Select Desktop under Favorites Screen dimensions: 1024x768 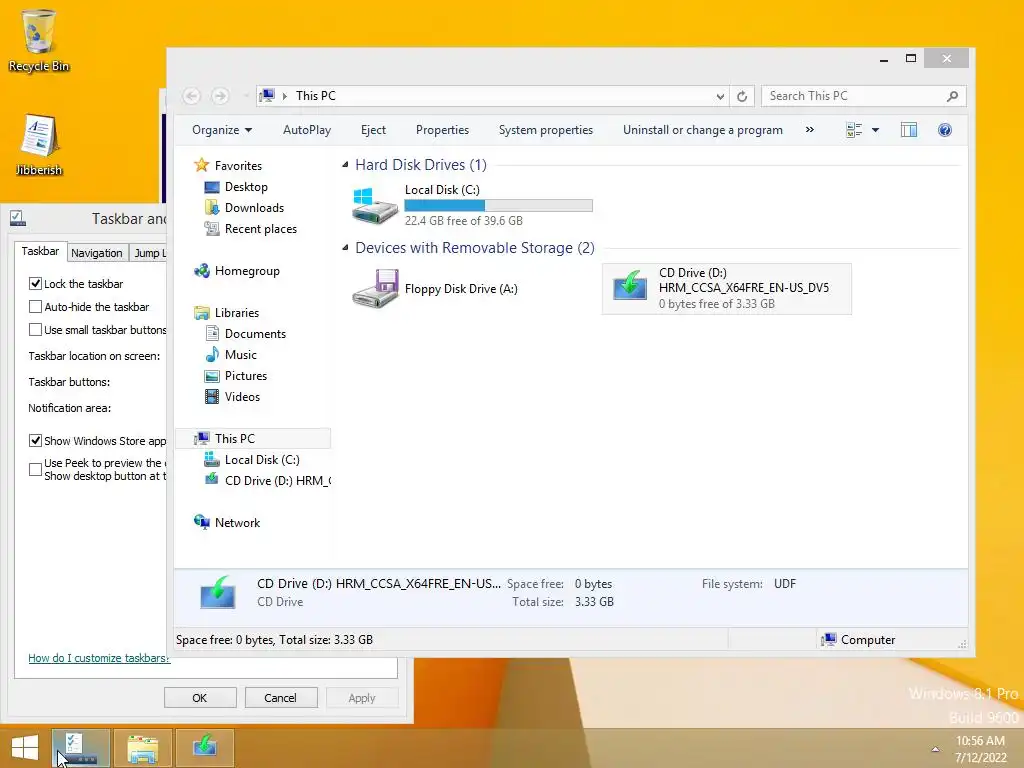(x=236, y=187)
